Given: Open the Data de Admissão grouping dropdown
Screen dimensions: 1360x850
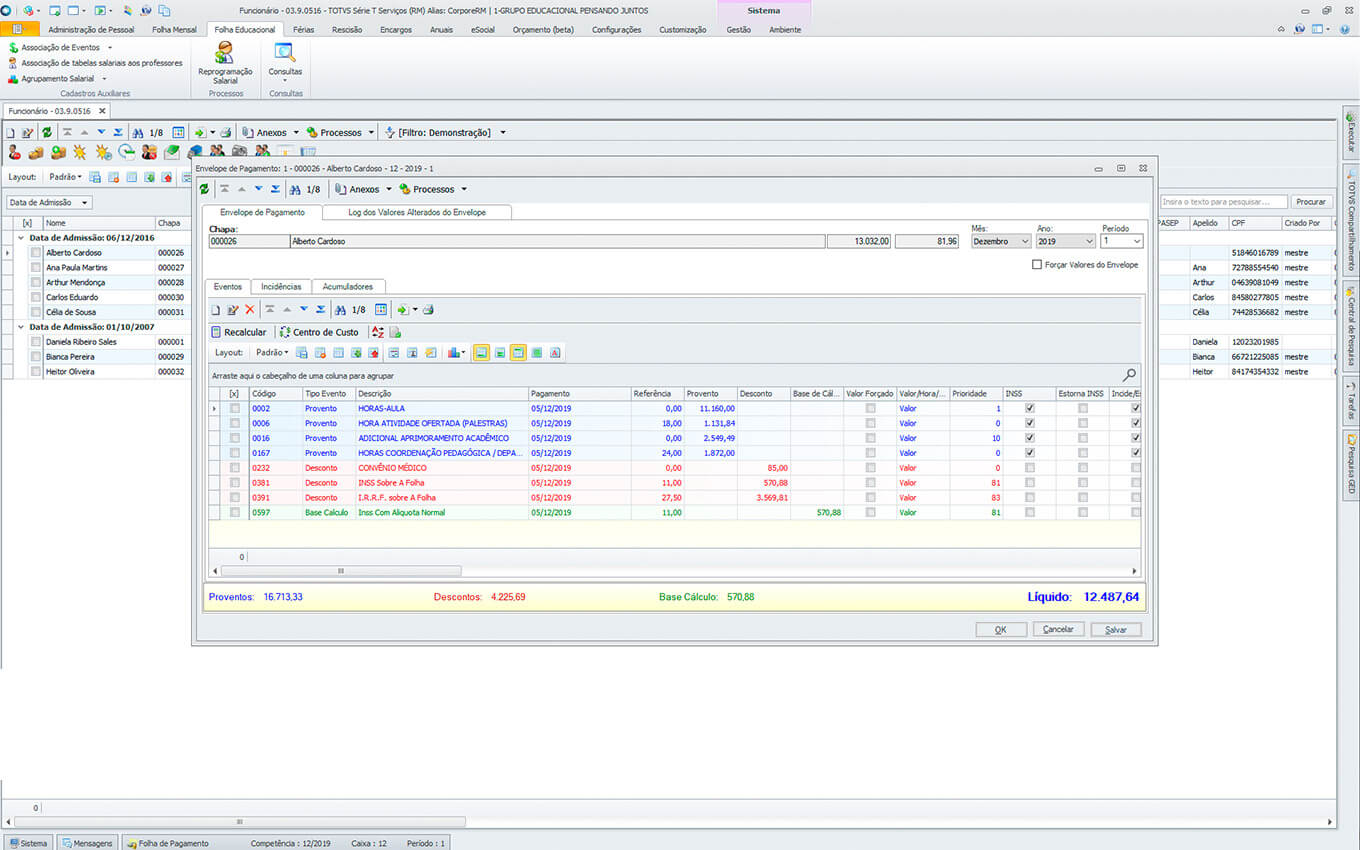Looking at the screenshot, I should 49,202.
